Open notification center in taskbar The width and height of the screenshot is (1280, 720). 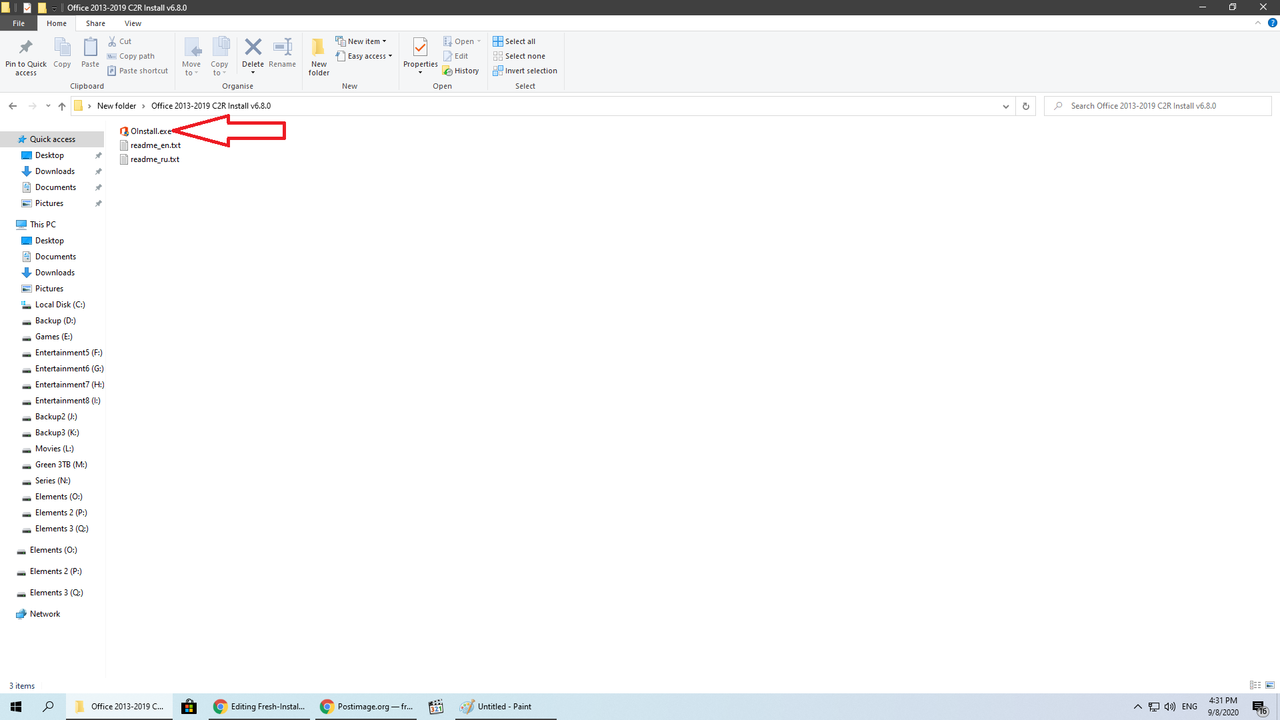tap(1260, 706)
